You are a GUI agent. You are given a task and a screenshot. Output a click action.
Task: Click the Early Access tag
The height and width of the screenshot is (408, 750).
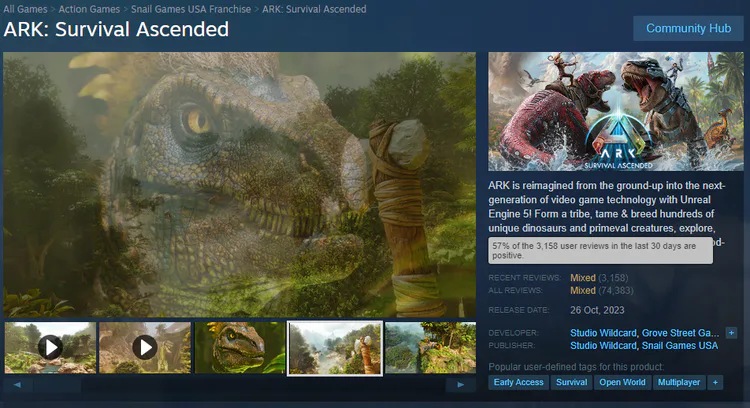(x=518, y=382)
